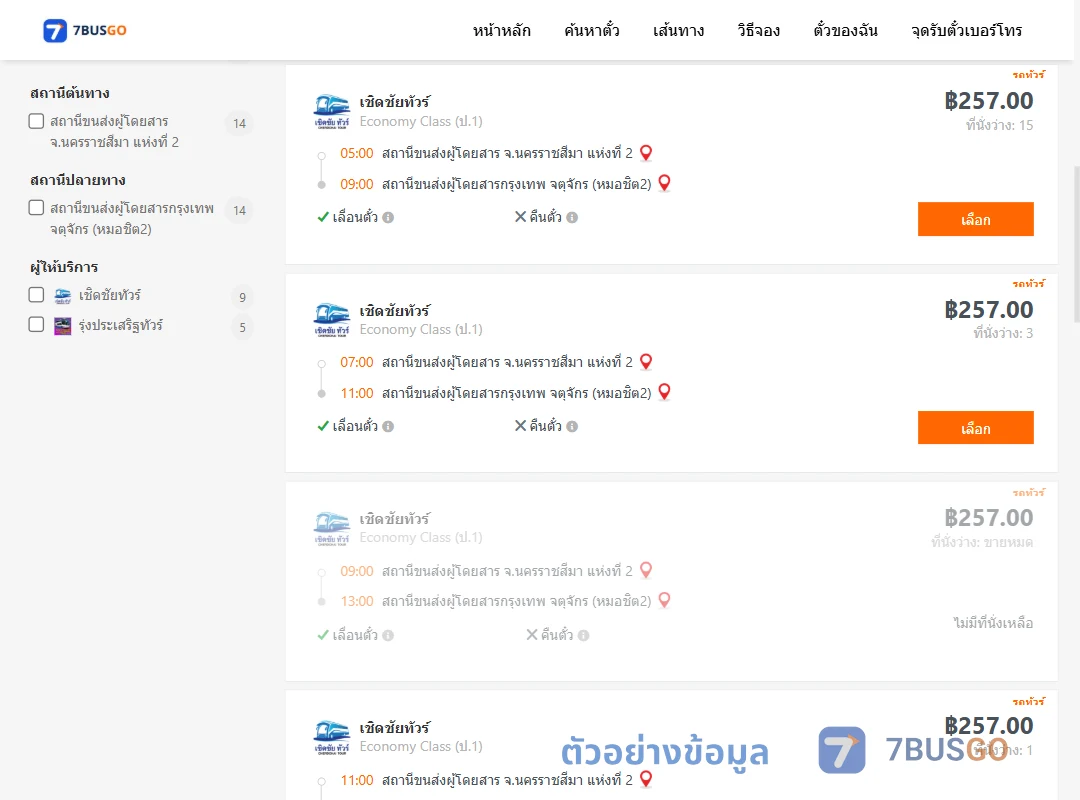Open the จุดรับตั๋วเบอร์โทร menu item
This screenshot has height=800, width=1080.
coord(966,30)
